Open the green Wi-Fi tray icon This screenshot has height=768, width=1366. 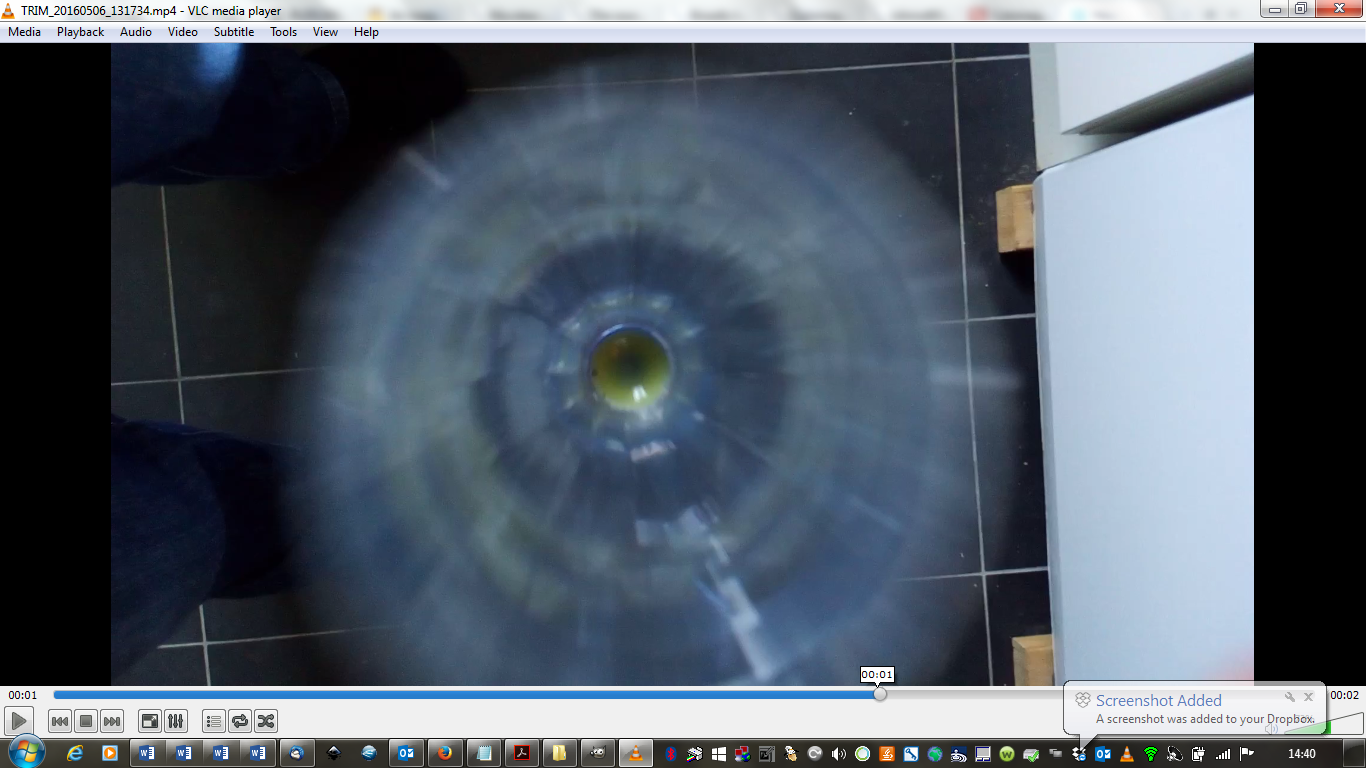[1150, 754]
